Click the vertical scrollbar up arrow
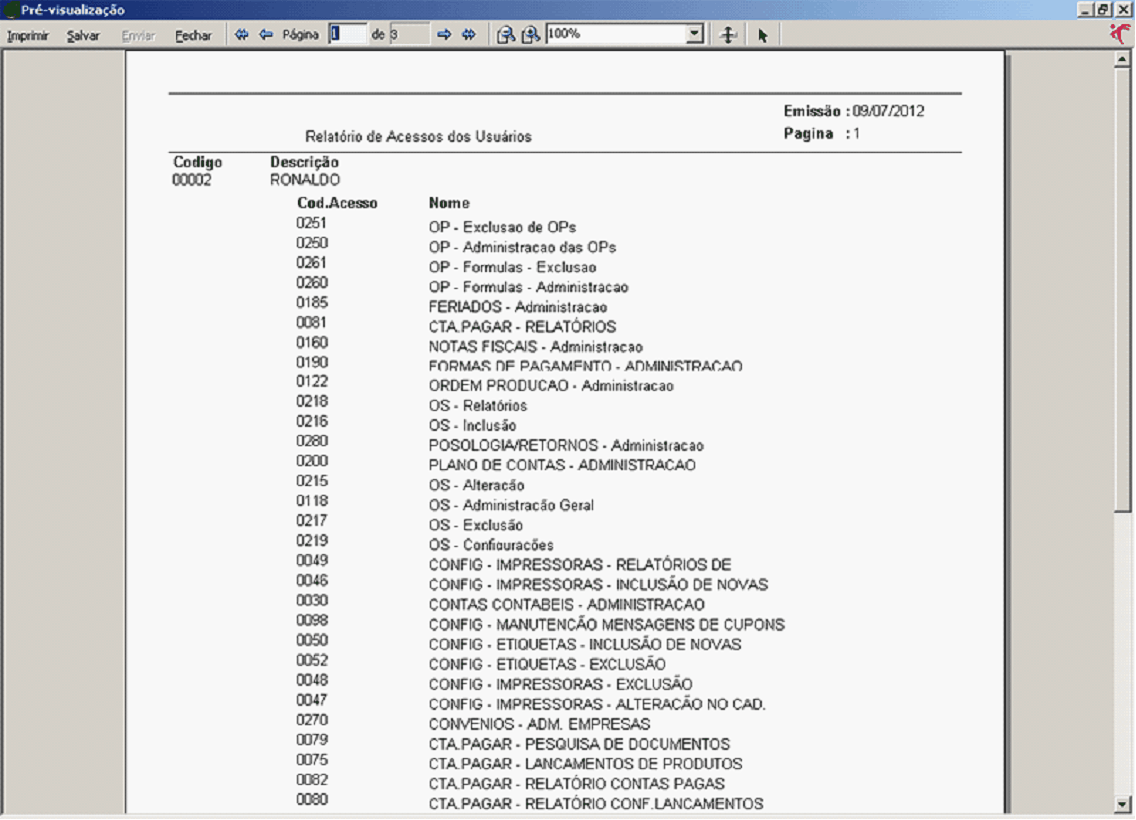 coord(1121,59)
